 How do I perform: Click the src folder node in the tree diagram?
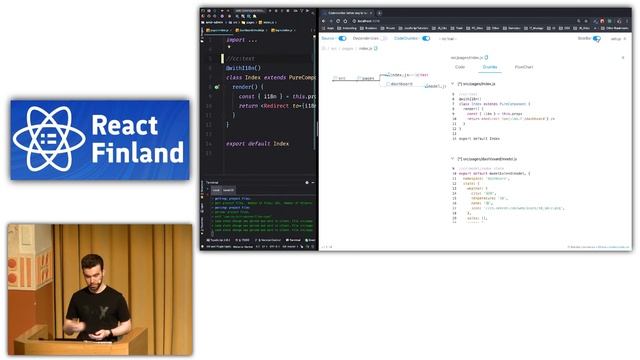tap(340, 78)
